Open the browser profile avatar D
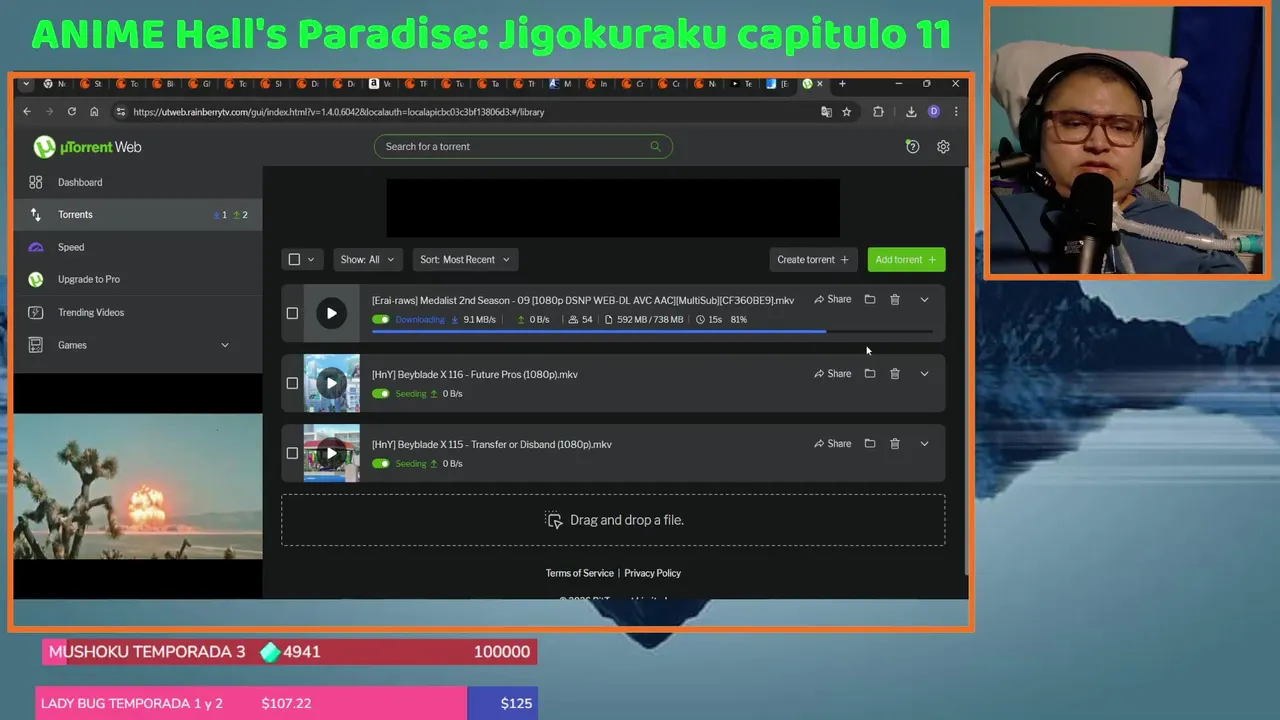The height and width of the screenshot is (720, 1280). click(934, 112)
